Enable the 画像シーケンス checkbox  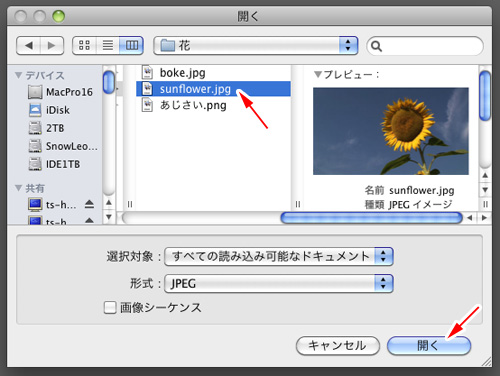tap(110, 307)
